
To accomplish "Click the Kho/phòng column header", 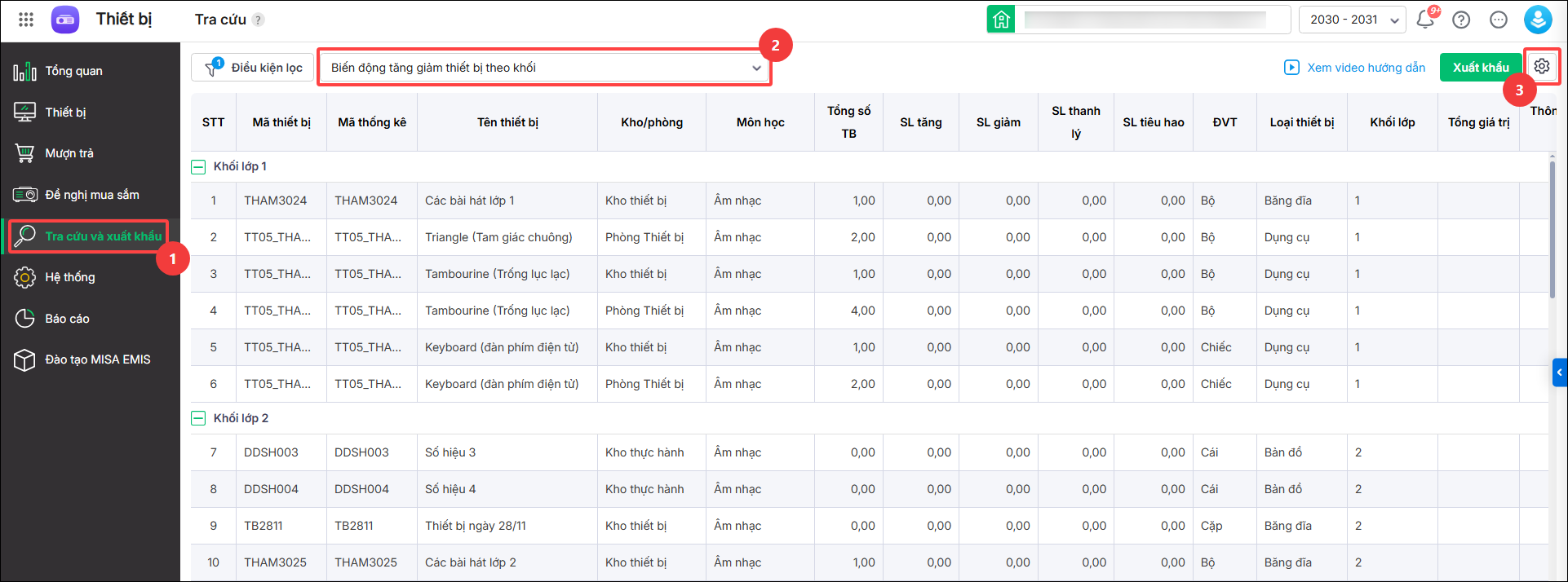I will click(x=652, y=122).
